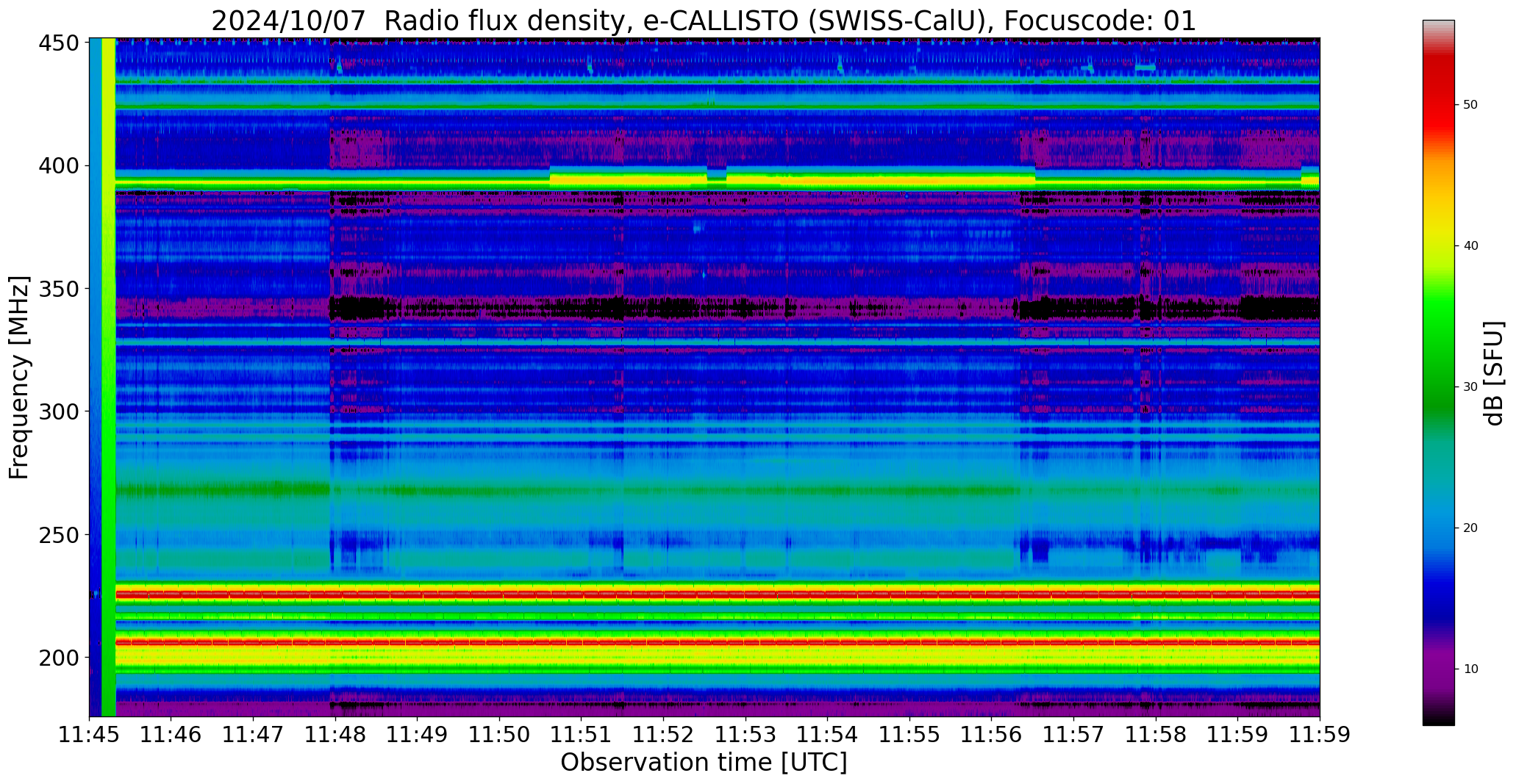This screenshot has width=1516, height=784.
Task: Click the 250 frequency tick label
Action: click(x=58, y=535)
